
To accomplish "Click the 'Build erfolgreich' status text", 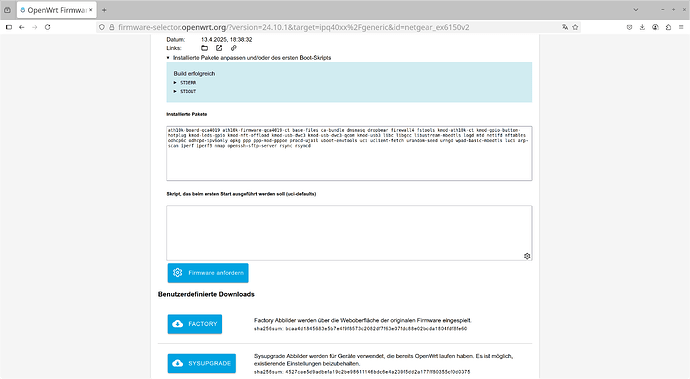I will (194, 74).
